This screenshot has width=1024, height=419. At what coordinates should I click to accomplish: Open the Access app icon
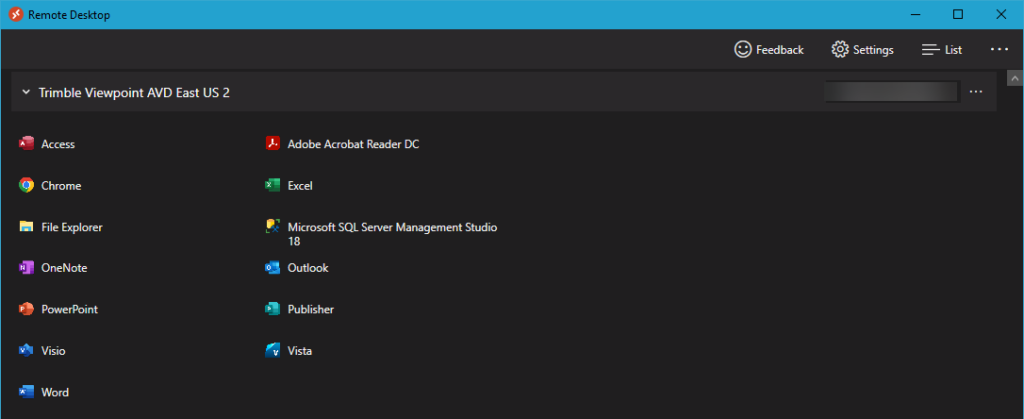click(x=26, y=144)
